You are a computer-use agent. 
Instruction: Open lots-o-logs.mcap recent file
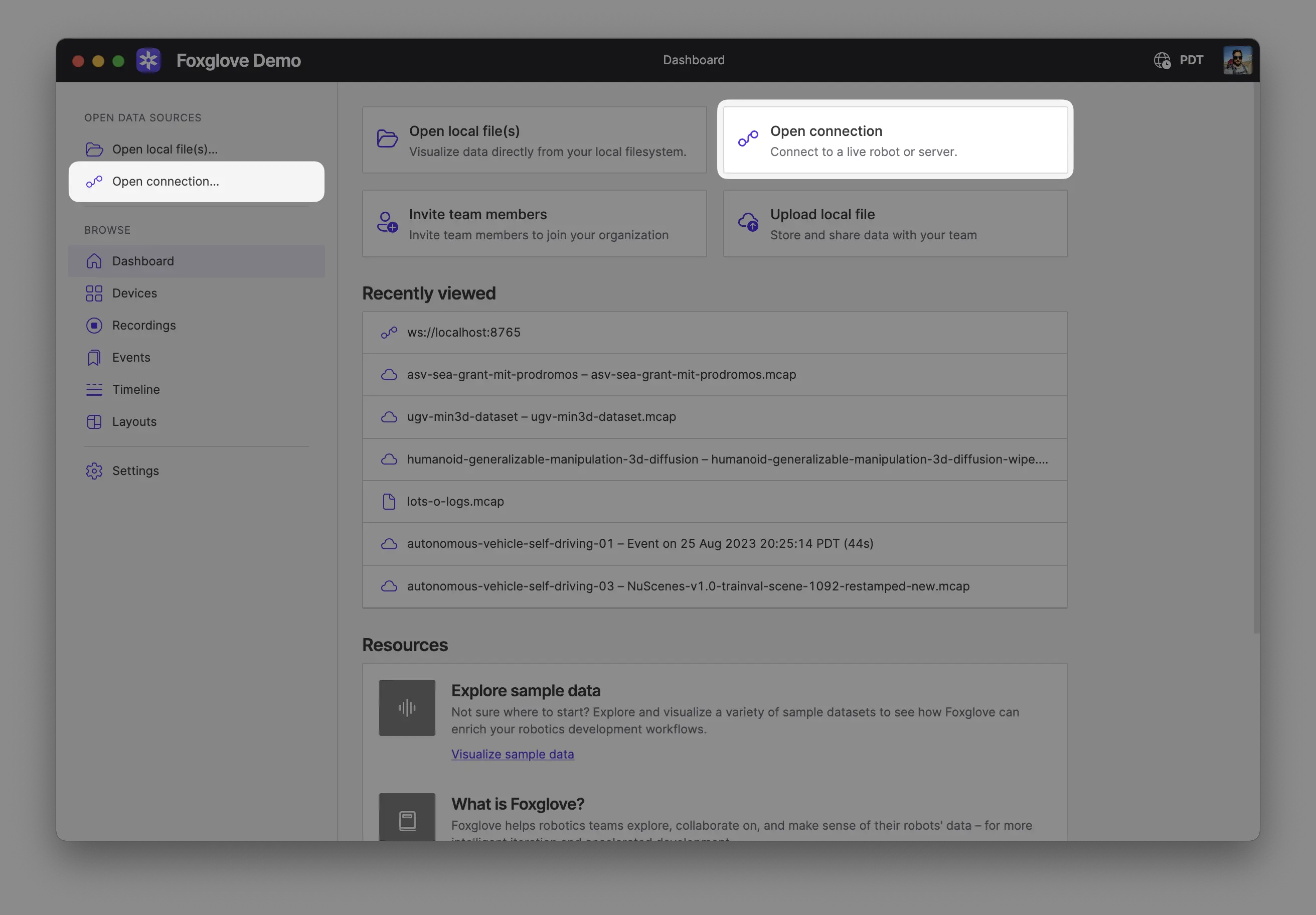[x=455, y=502]
